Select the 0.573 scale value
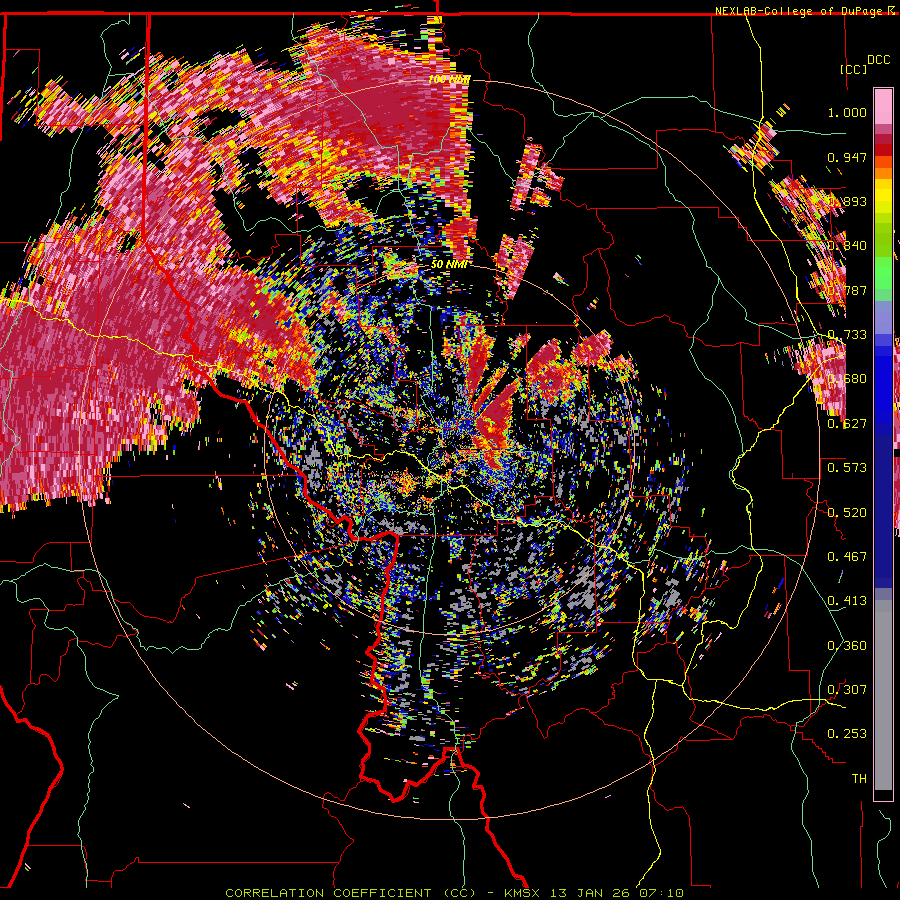900x900 pixels. (847, 468)
